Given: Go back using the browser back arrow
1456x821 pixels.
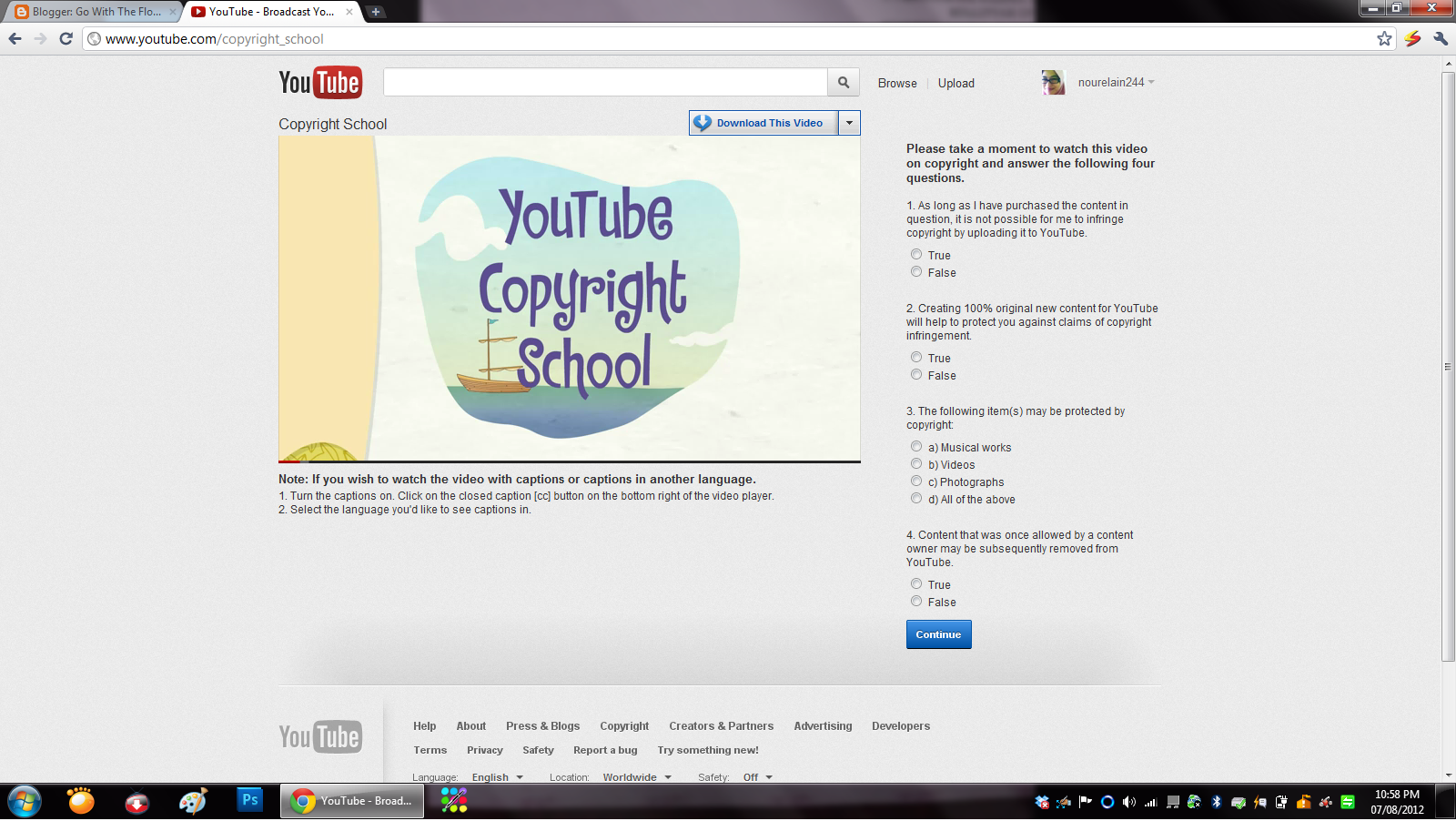Looking at the screenshot, I should tap(15, 38).
